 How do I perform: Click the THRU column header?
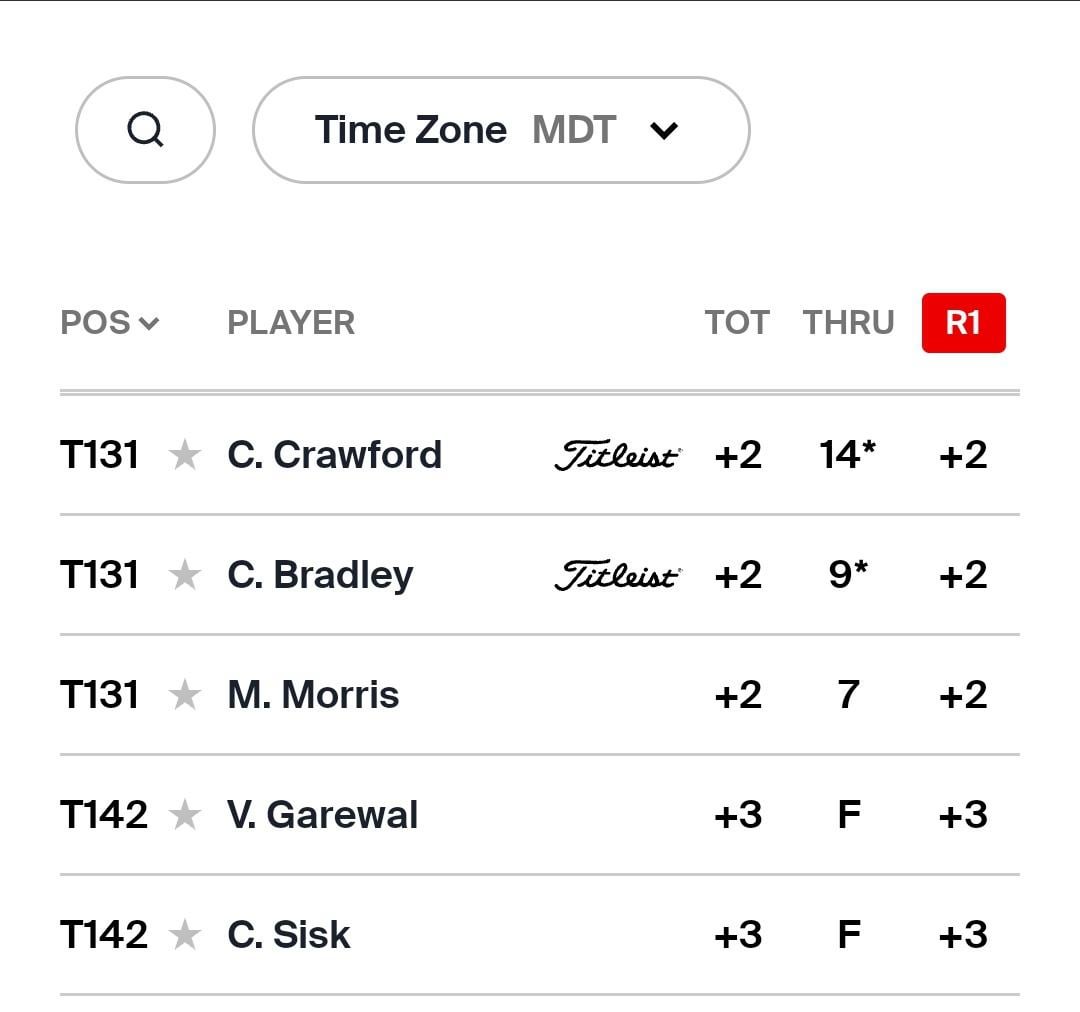click(849, 323)
